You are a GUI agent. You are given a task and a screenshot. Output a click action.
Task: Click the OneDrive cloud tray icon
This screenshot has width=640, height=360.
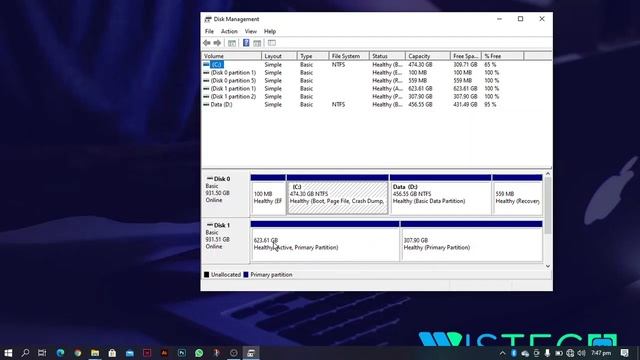coord(525,353)
